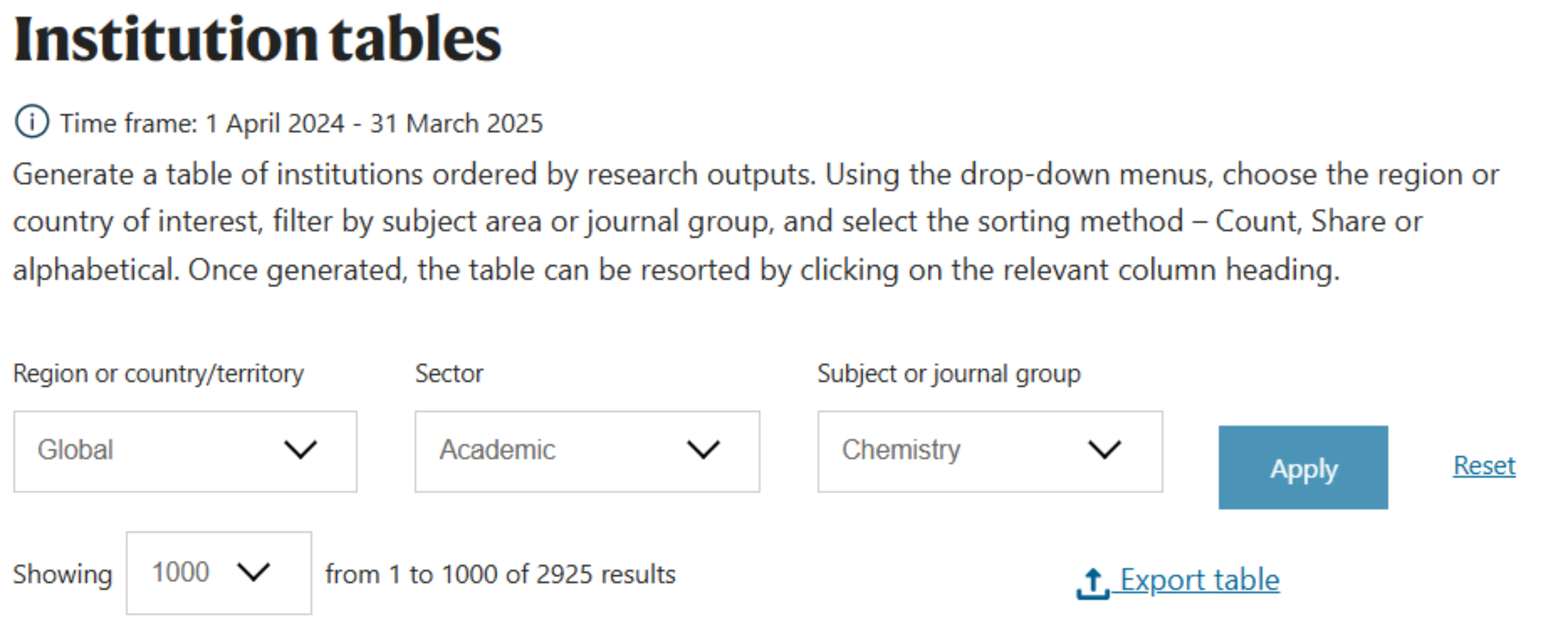Click the Subject or journal group label
Screen dimensions: 1568x627
click(948, 373)
